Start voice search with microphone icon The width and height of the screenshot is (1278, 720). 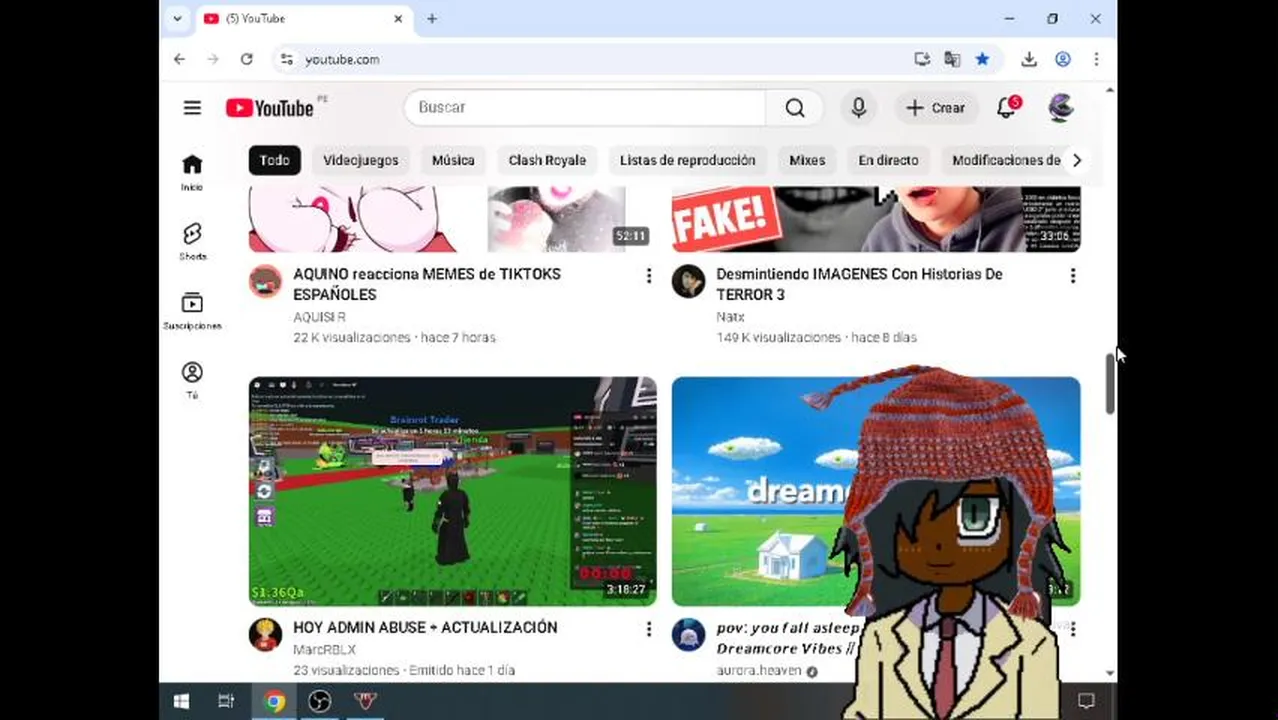tap(858, 108)
